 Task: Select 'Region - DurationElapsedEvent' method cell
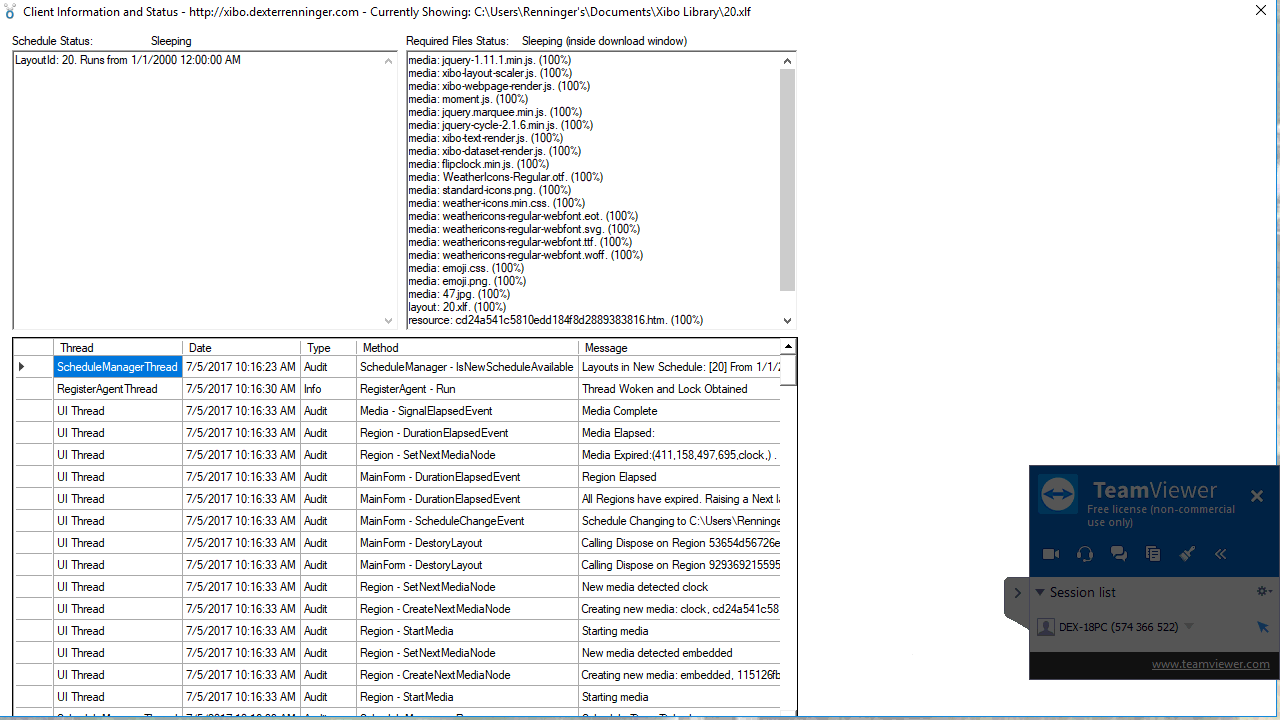467,433
